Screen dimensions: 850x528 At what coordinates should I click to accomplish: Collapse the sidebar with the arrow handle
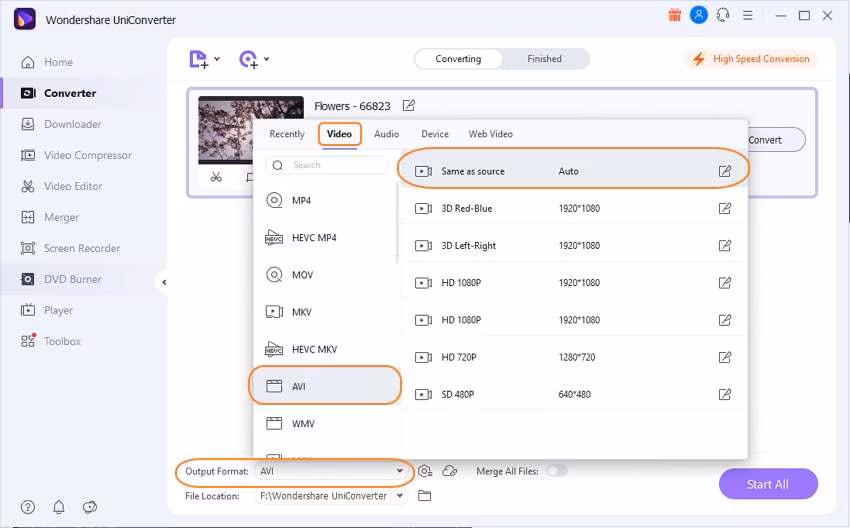pos(164,282)
